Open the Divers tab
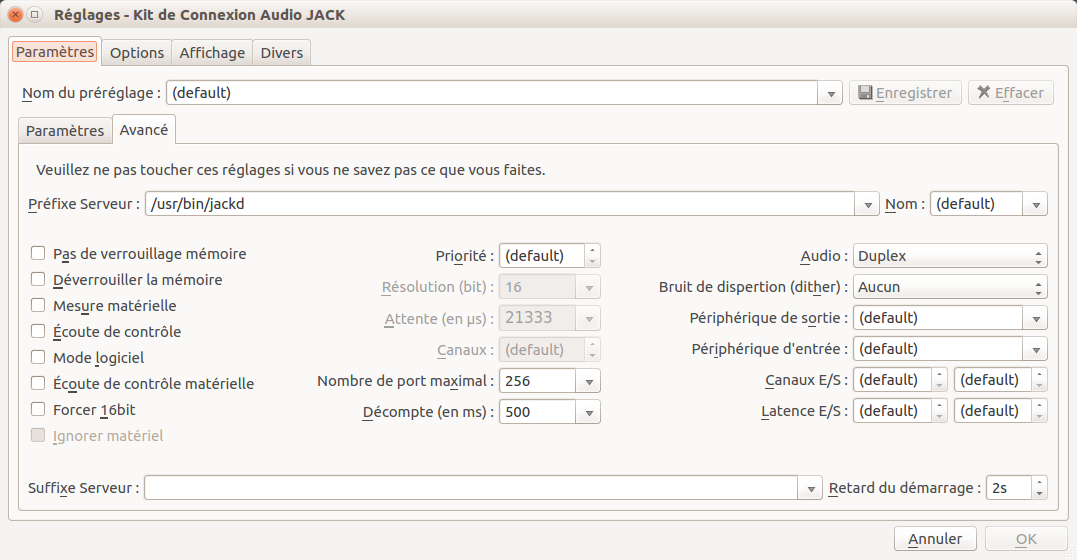Viewport: 1077px width, 560px height. coord(282,53)
